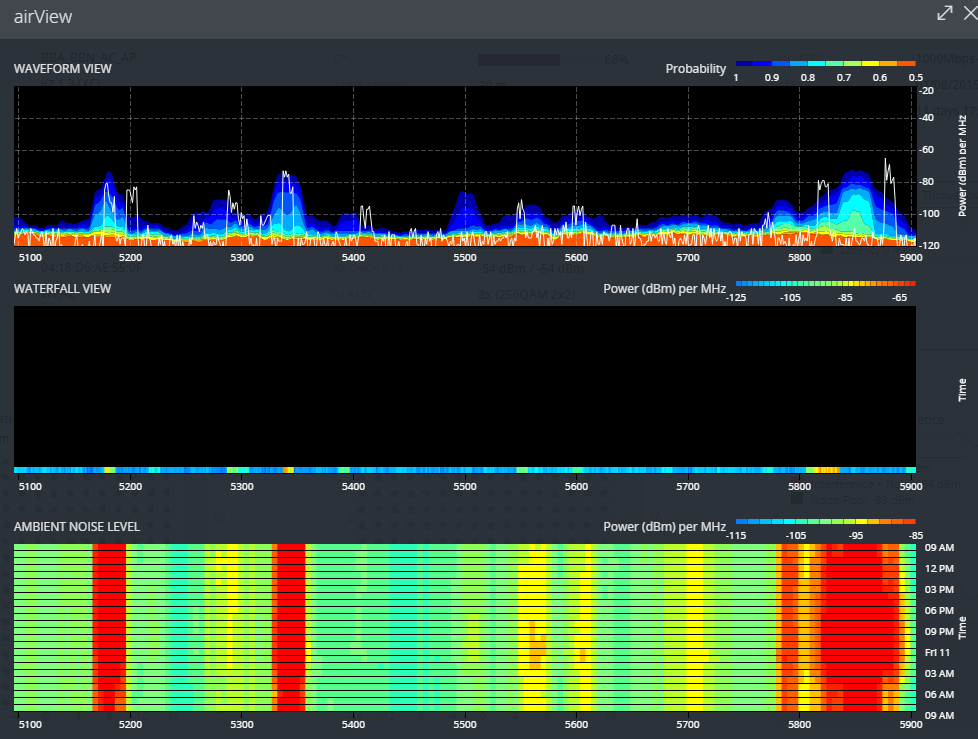The image size is (978, 739).
Task: Click the expand airView fullscreen icon
Action: (x=944, y=13)
